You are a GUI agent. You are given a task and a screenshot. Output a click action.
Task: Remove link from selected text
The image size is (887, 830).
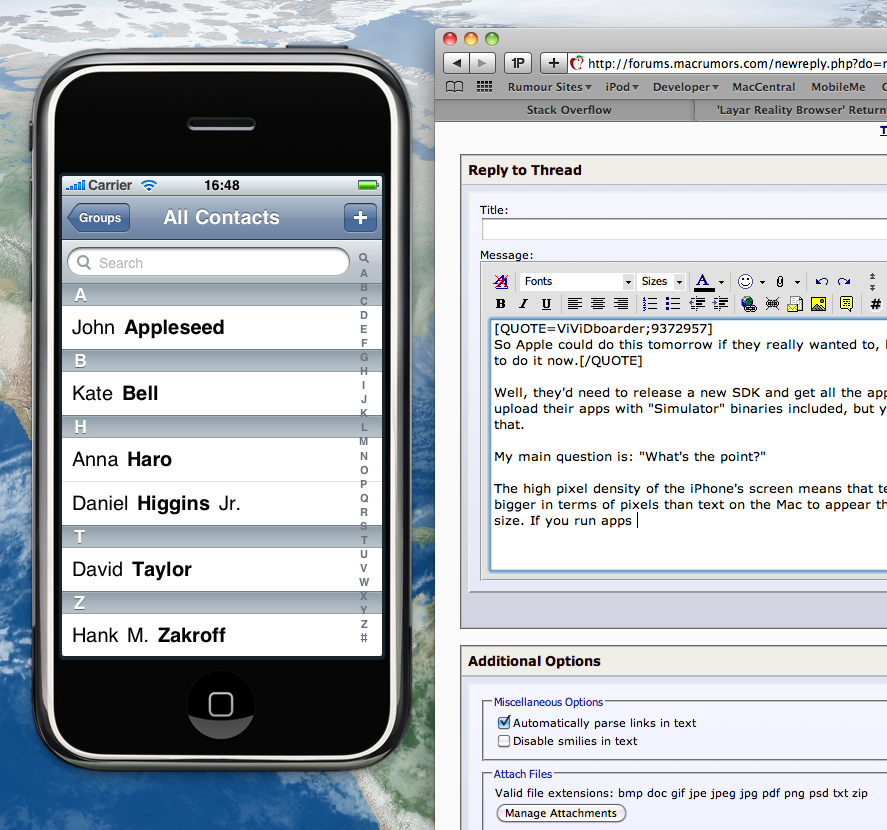(x=772, y=304)
